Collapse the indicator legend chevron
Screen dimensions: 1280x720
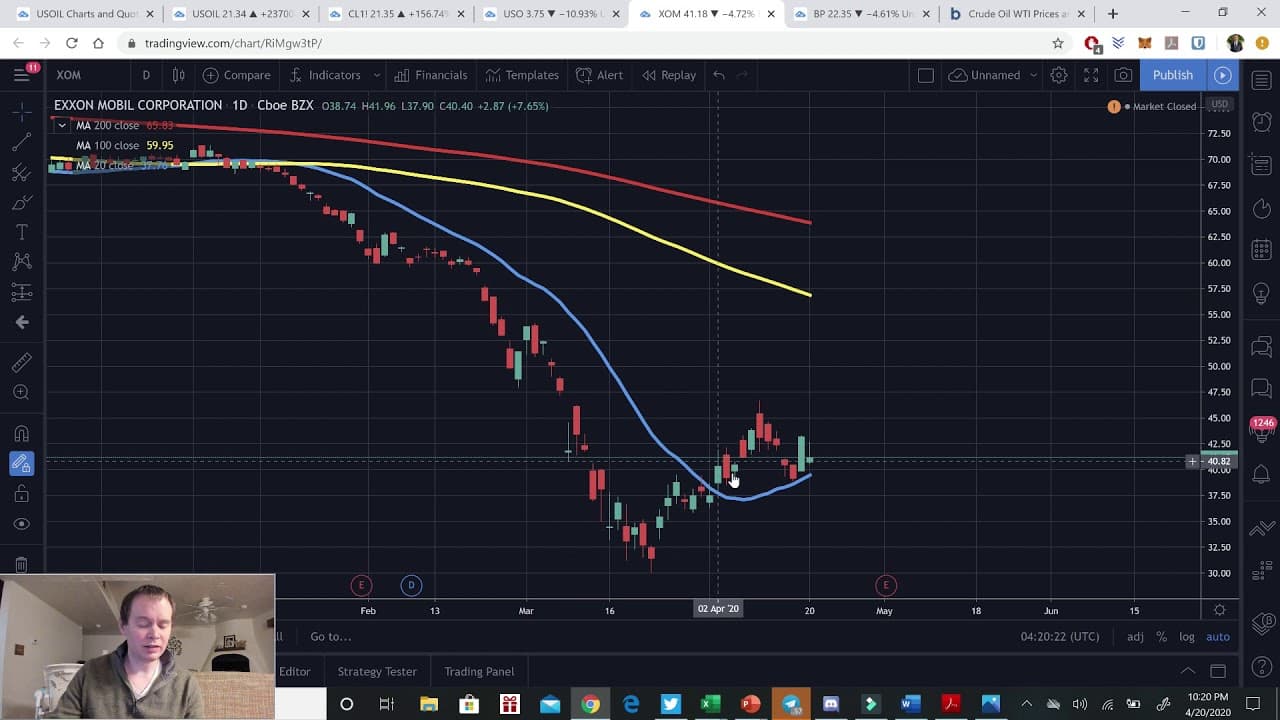tap(62, 125)
